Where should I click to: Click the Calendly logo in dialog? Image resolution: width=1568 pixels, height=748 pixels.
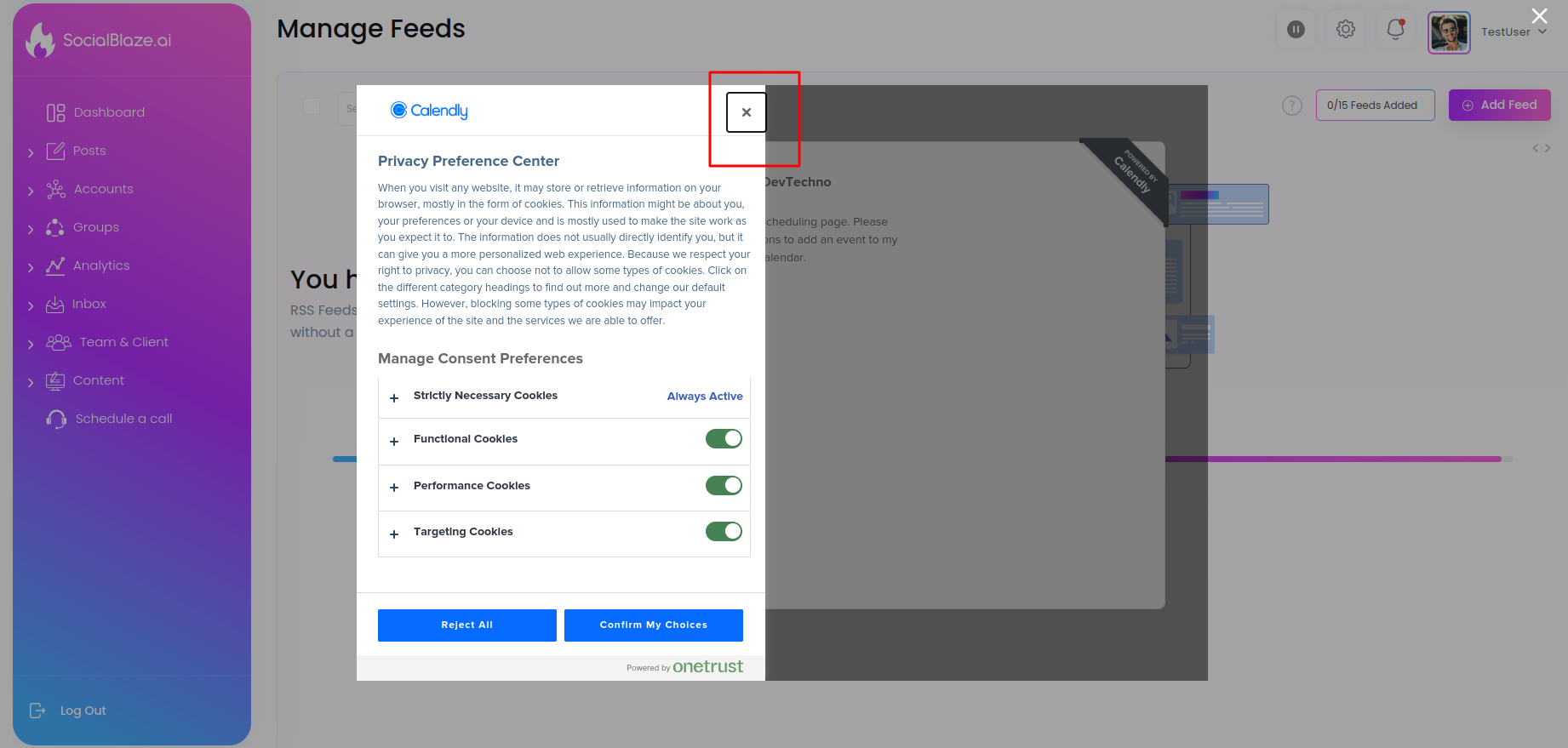[x=429, y=110]
